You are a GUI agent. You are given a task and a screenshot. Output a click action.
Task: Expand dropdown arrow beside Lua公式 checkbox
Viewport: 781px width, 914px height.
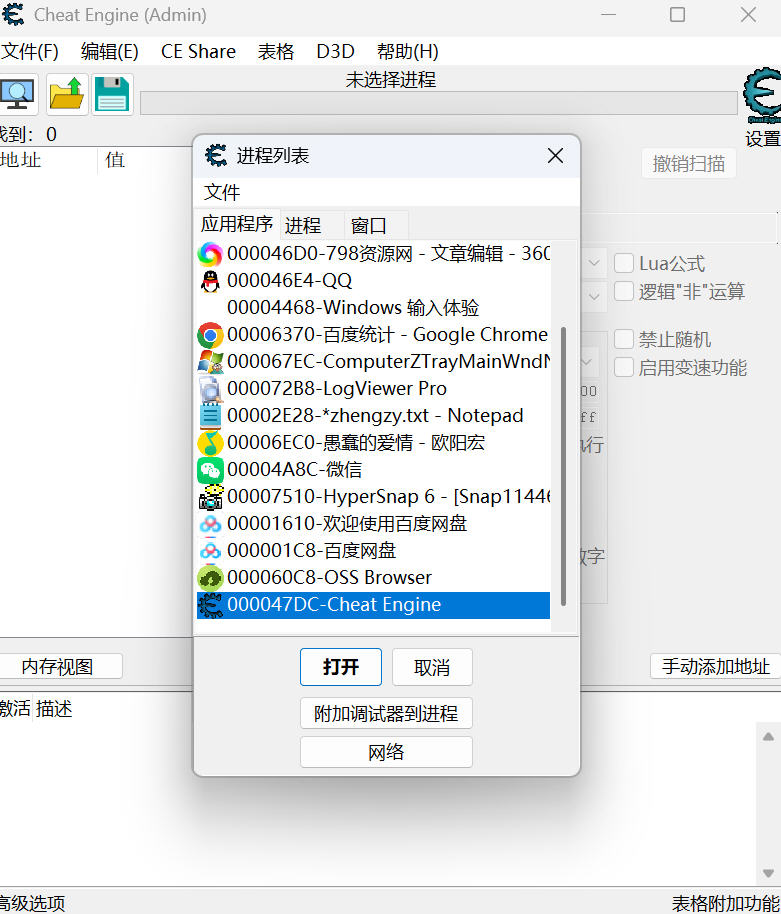click(593, 263)
